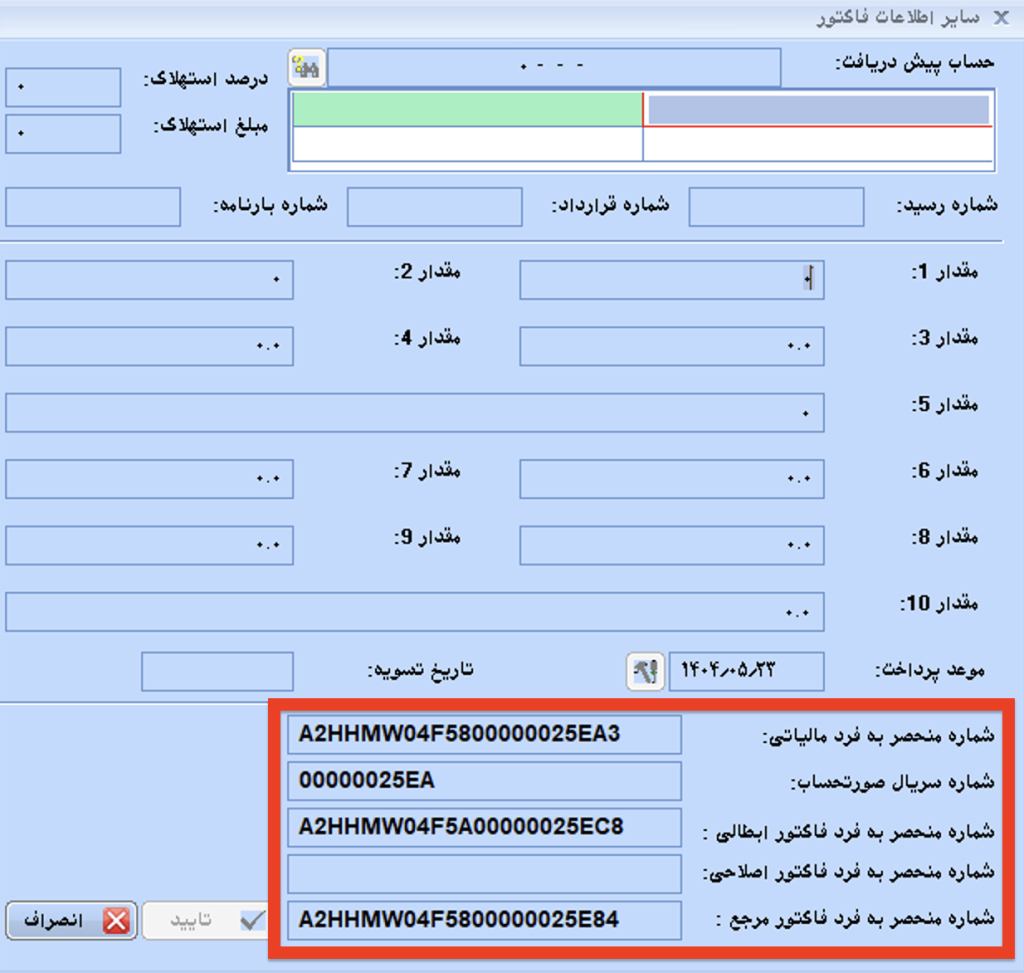Click the انصراف cancel button
Screen dimensions: 1024x973
[x=71, y=921]
